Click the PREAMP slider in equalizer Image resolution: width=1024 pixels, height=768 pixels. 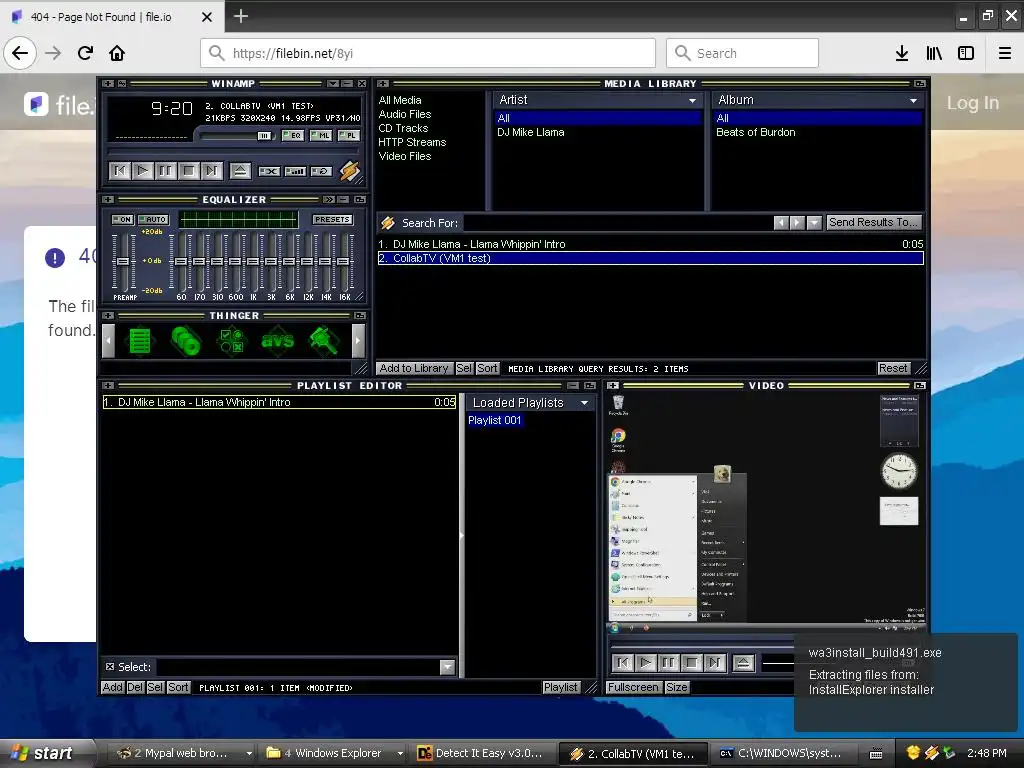tap(123, 261)
